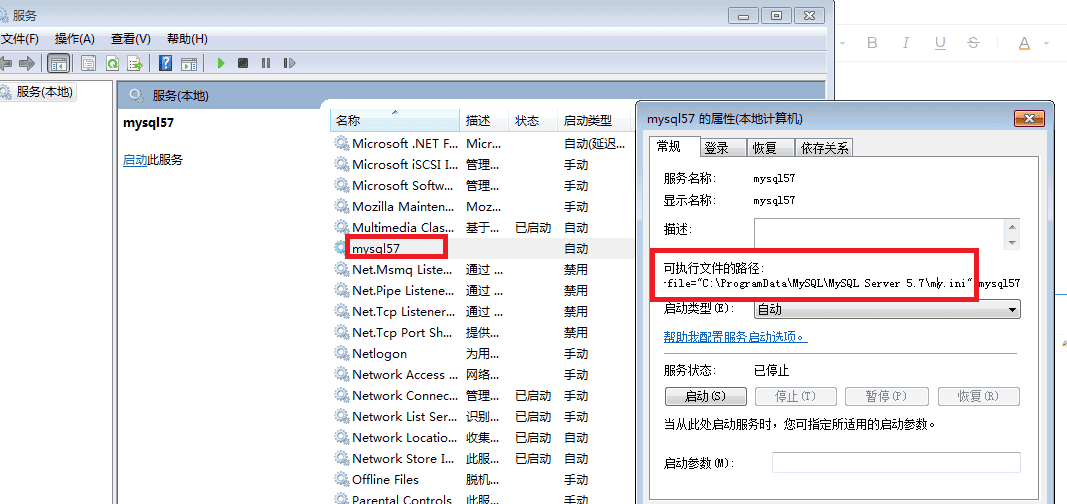
Task: Click the gear icon beside Offline Files
Action: pyautogui.click(x=341, y=479)
